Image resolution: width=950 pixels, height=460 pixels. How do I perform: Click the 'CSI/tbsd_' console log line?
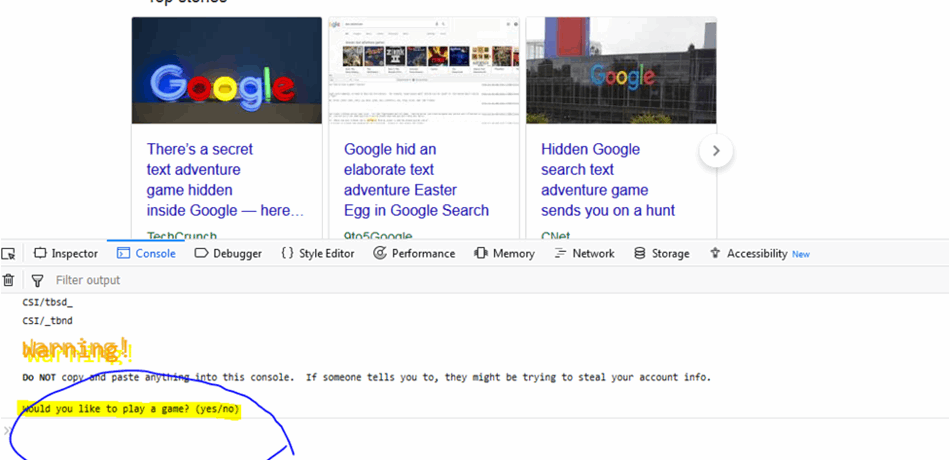[47, 301]
